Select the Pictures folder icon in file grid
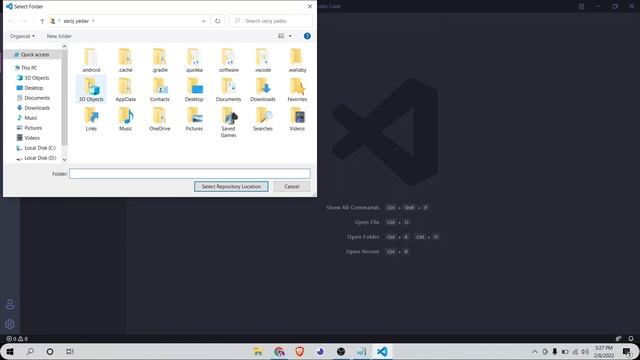This screenshot has height=360, width=640. [x=194, y=119]
